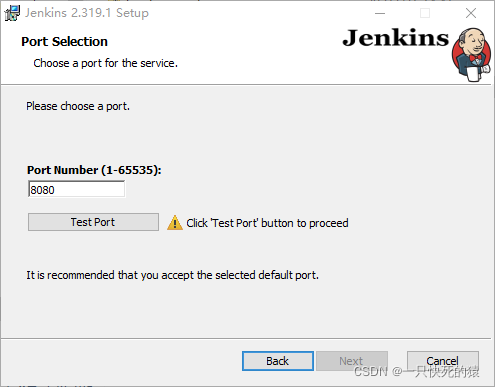Click the 'Choose a port for the service.' subtitle
The width and height of the screenshot is (495, 387).
[x=106, y=63]
